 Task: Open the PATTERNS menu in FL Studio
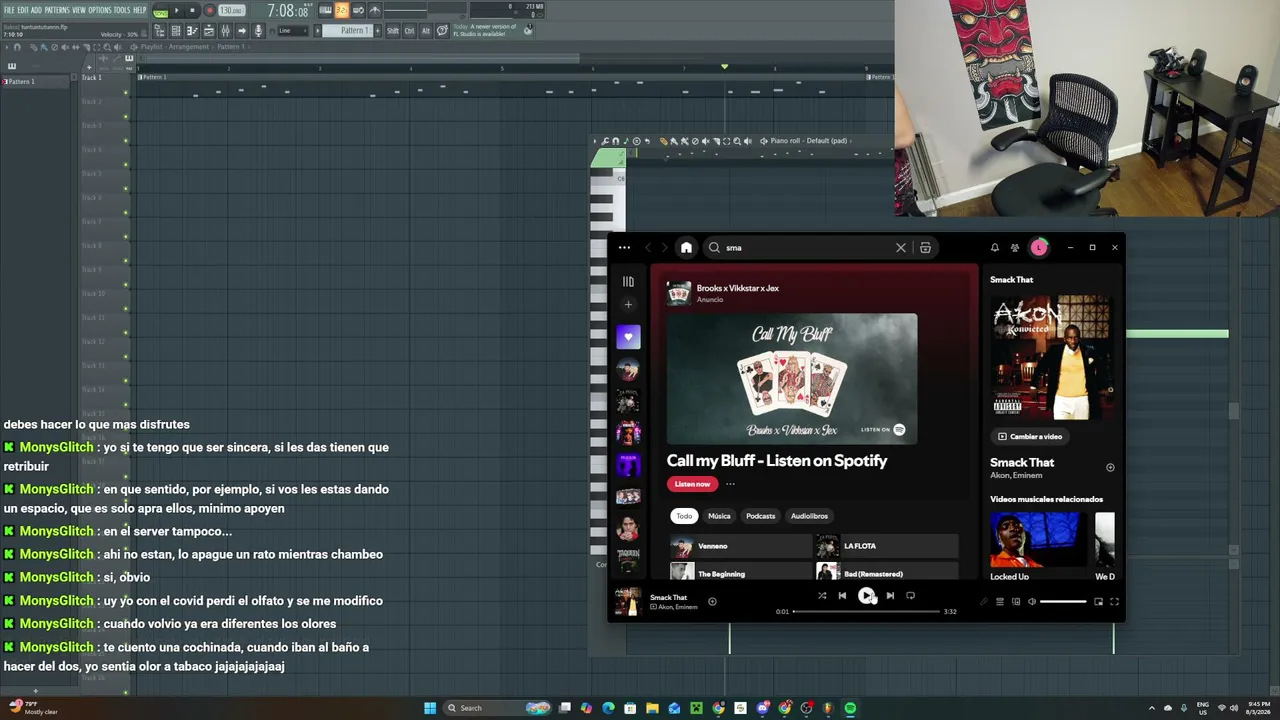coord(57,10)
